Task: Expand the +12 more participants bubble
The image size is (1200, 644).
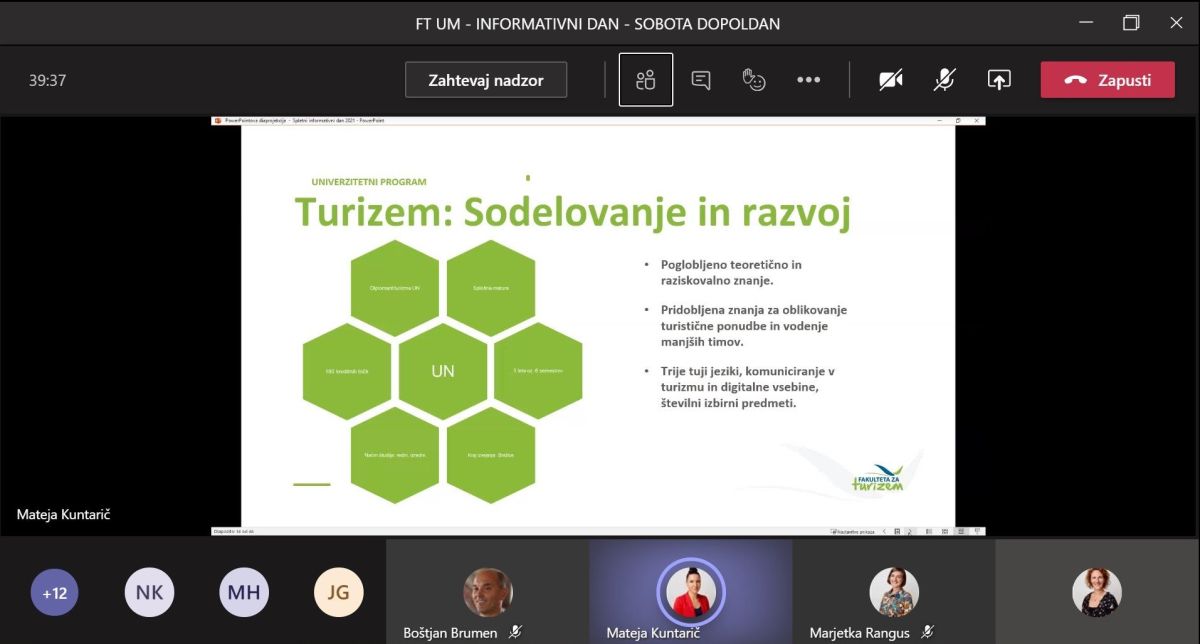Action: [54, 593]
